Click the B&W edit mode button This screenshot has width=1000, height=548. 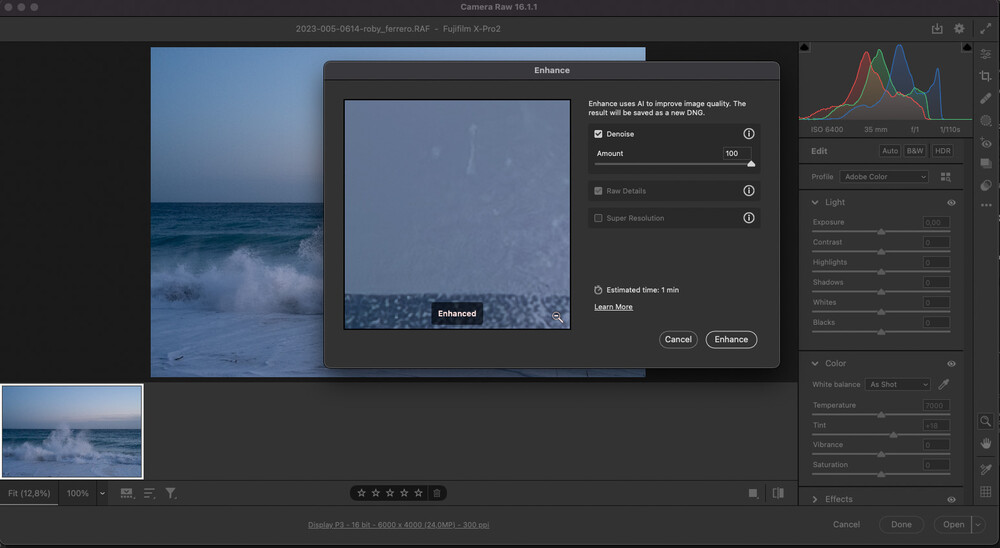point(915,151)
